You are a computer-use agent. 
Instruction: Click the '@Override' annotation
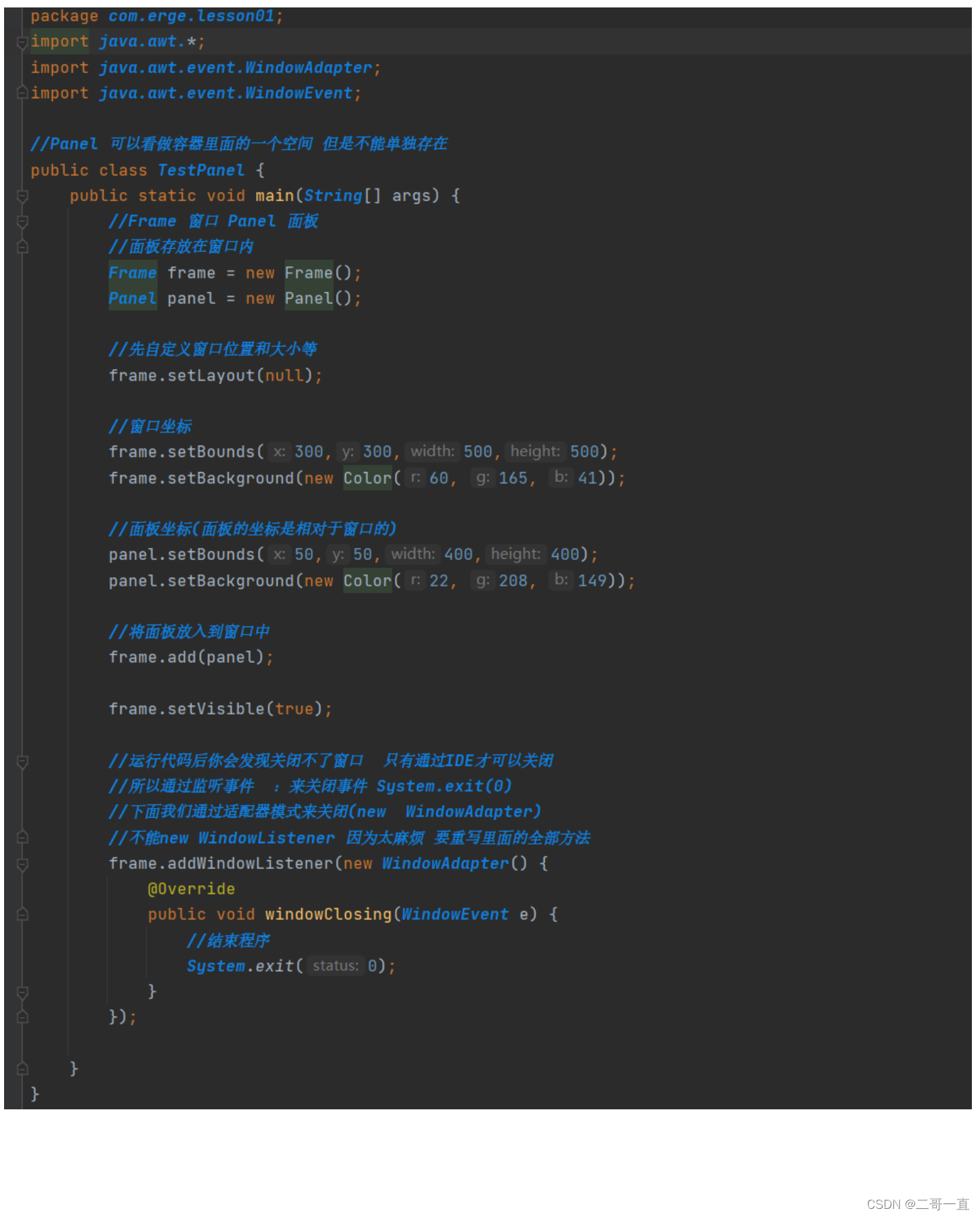click(x=192, y=889)
